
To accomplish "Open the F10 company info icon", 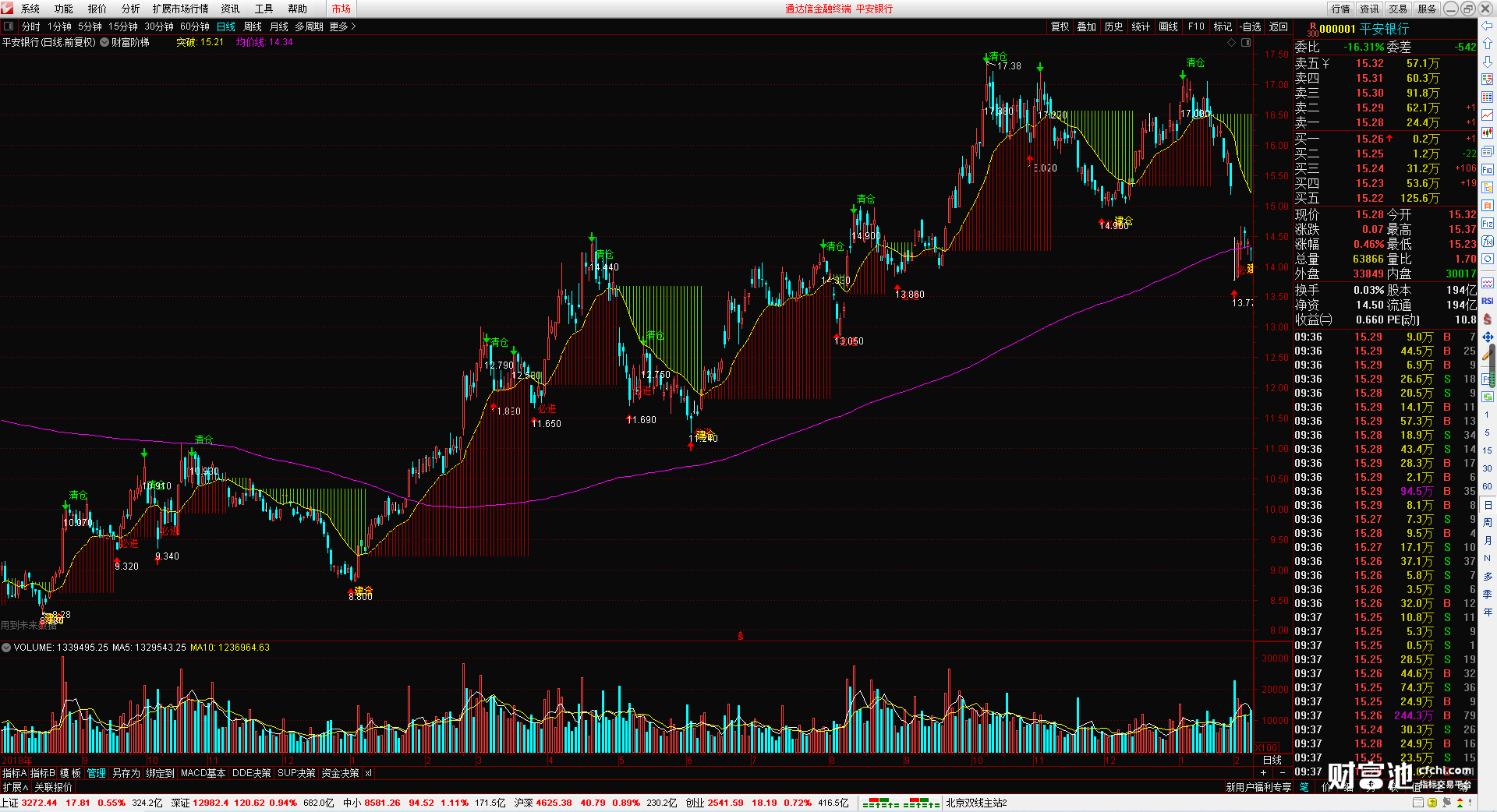I will (x=1488, y=170).
